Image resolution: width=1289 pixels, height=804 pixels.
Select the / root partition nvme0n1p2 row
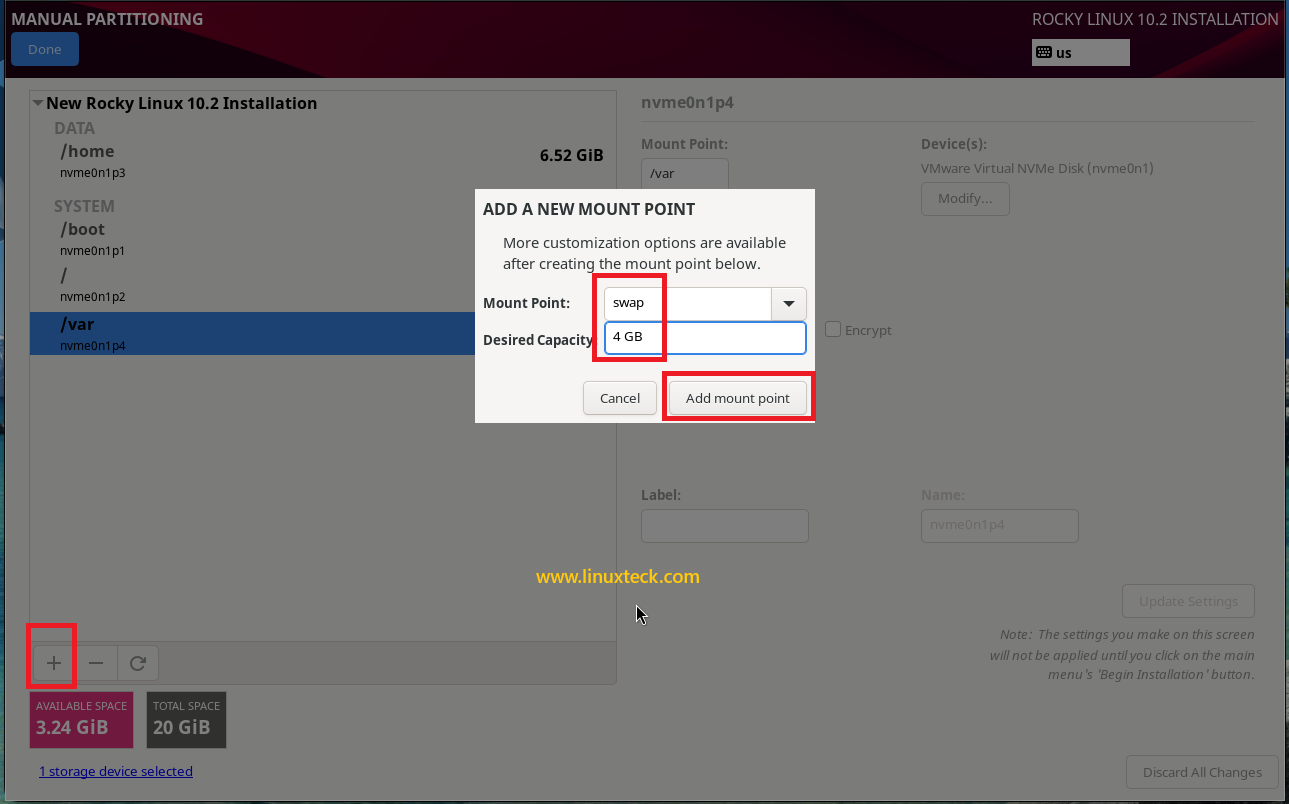(323, 285)
